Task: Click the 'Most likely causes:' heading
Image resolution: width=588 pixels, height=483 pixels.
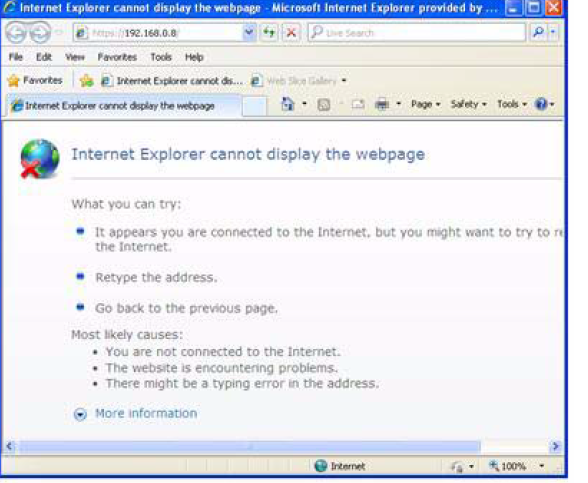Action: 127,334
